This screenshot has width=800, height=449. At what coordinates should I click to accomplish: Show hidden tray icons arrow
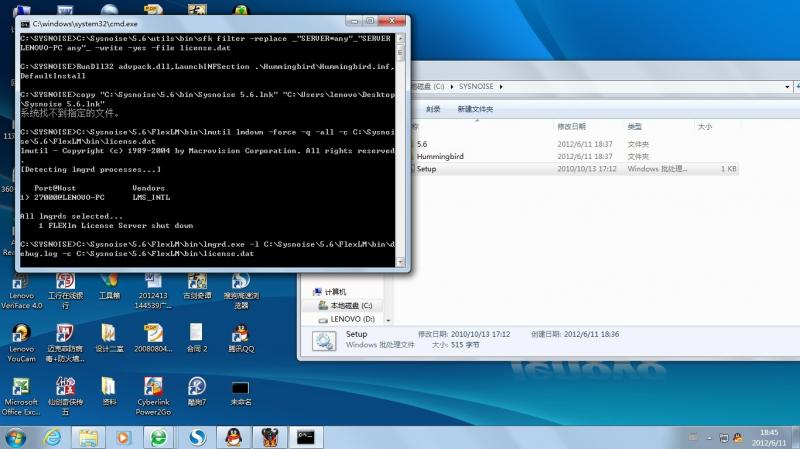[709, 438]
